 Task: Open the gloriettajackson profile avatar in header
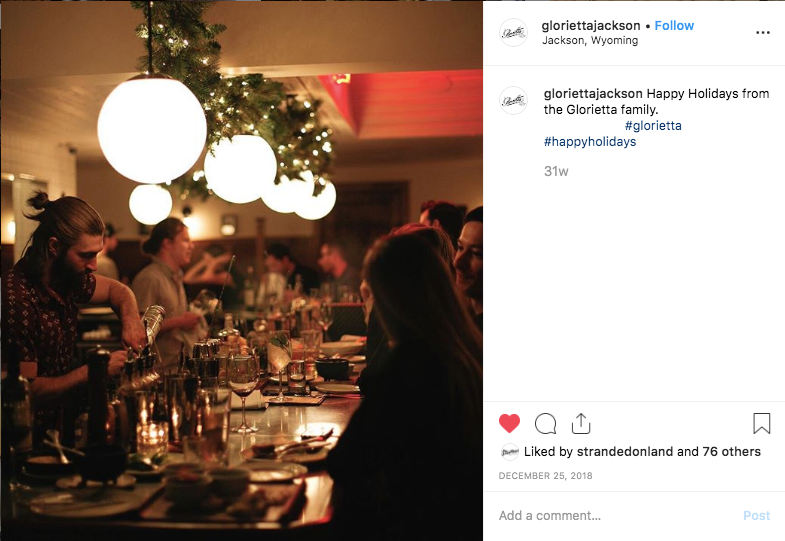513,33
